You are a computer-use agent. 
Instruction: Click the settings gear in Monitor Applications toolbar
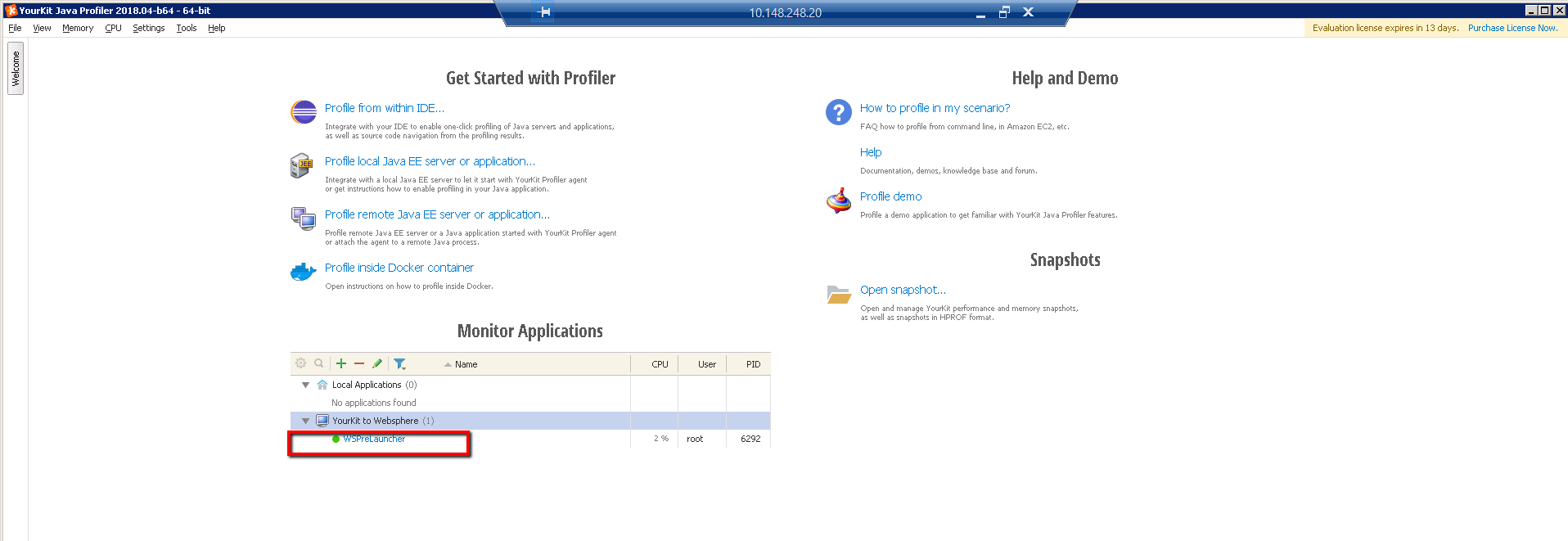tap(300, 363)
